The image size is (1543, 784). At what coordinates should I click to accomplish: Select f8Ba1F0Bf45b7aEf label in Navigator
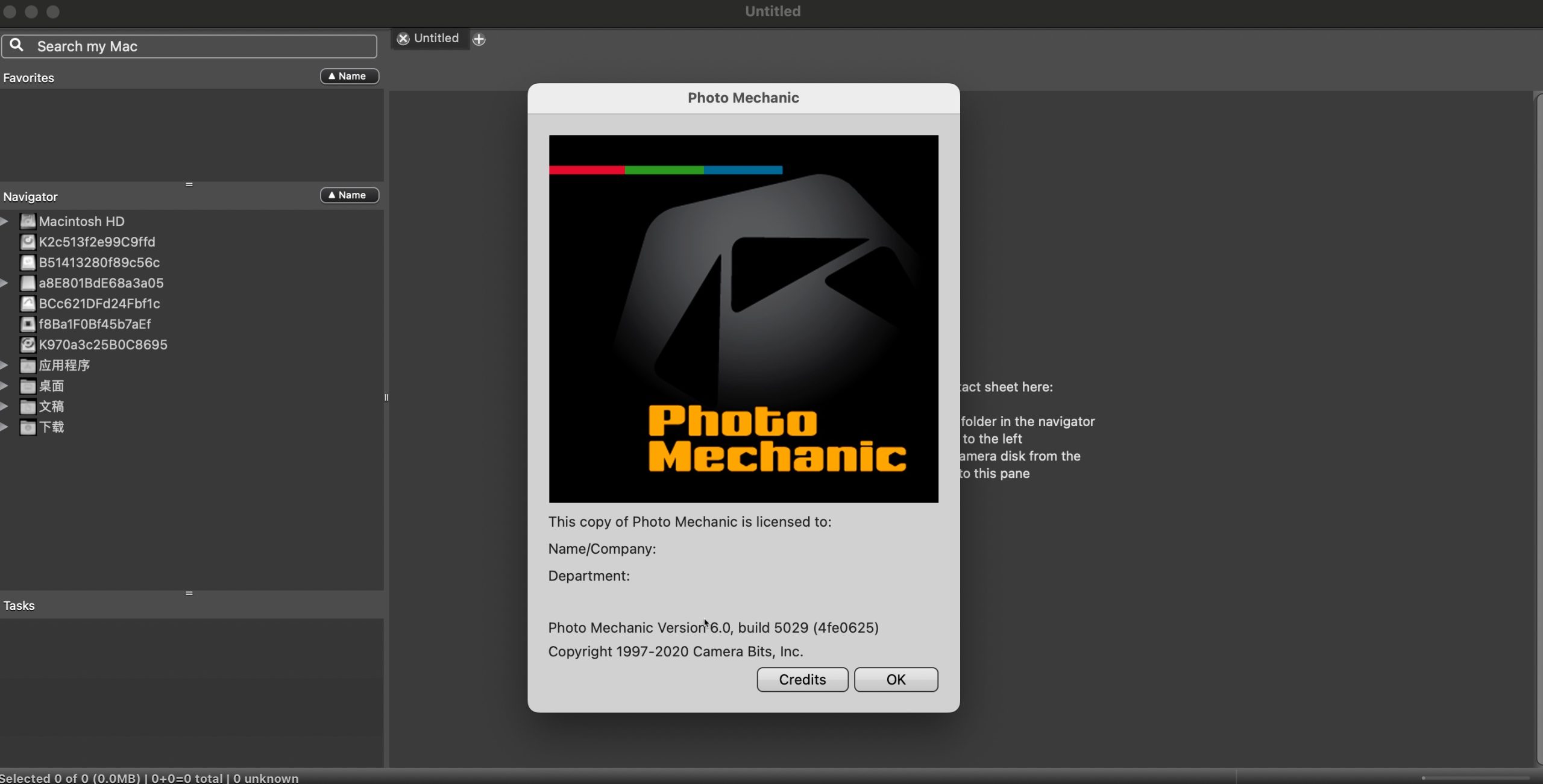(95, 324)
